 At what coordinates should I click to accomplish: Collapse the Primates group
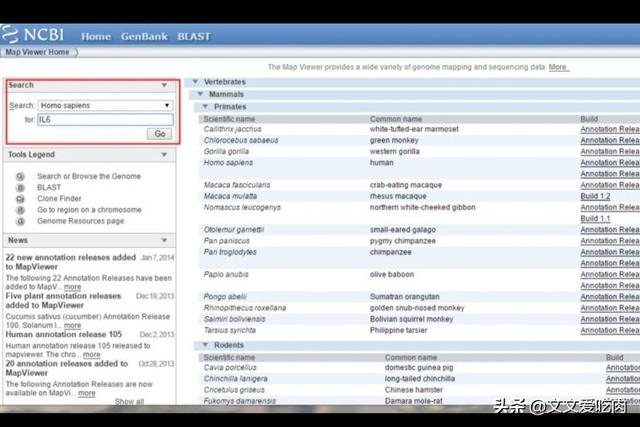point(206,106)
